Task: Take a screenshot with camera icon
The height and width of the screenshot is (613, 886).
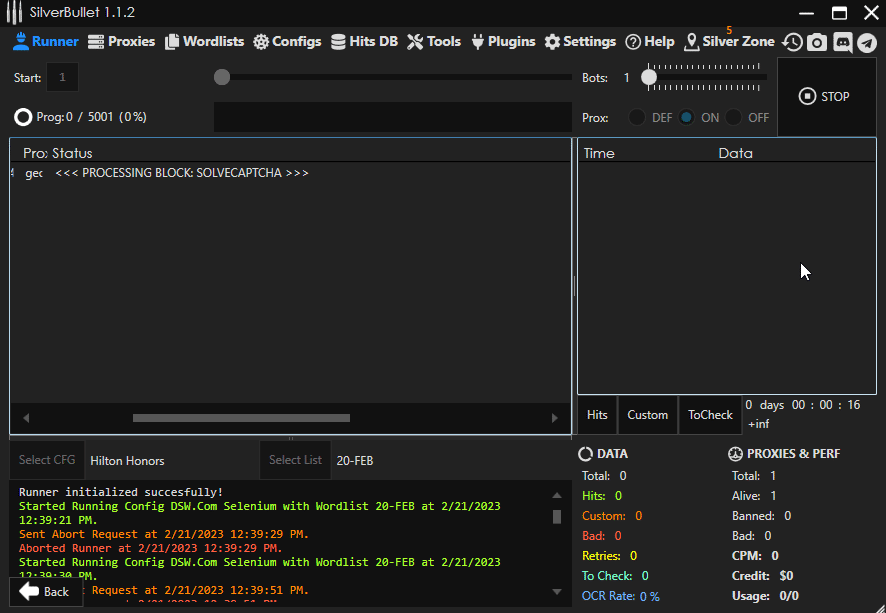Action: 817,42
